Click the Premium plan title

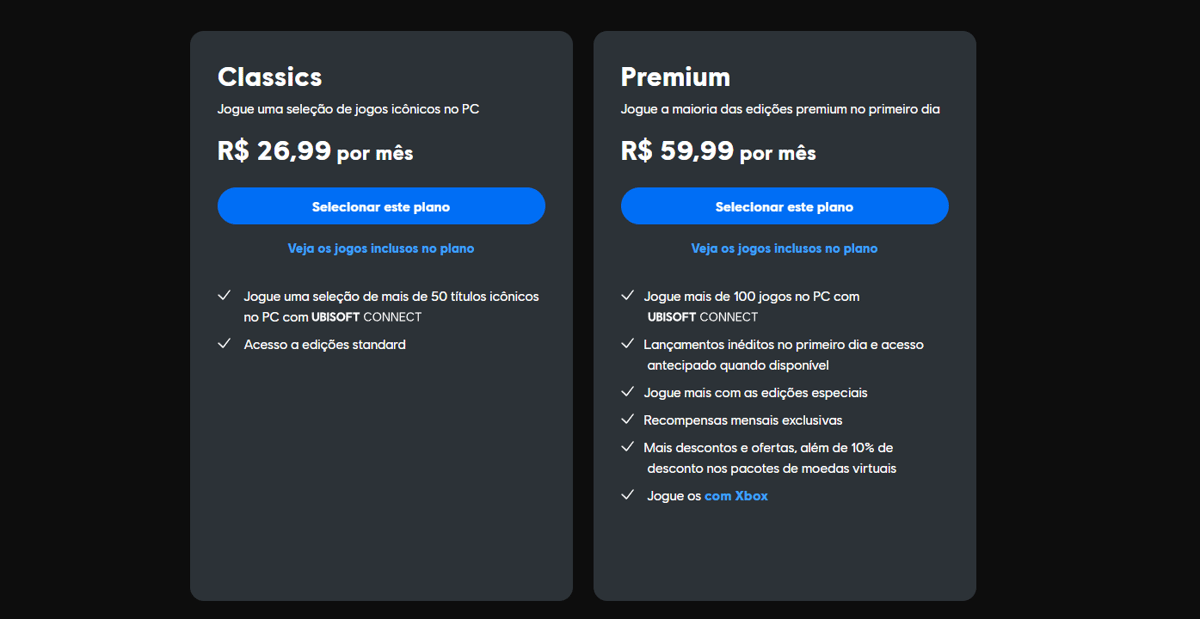(676, 77)
